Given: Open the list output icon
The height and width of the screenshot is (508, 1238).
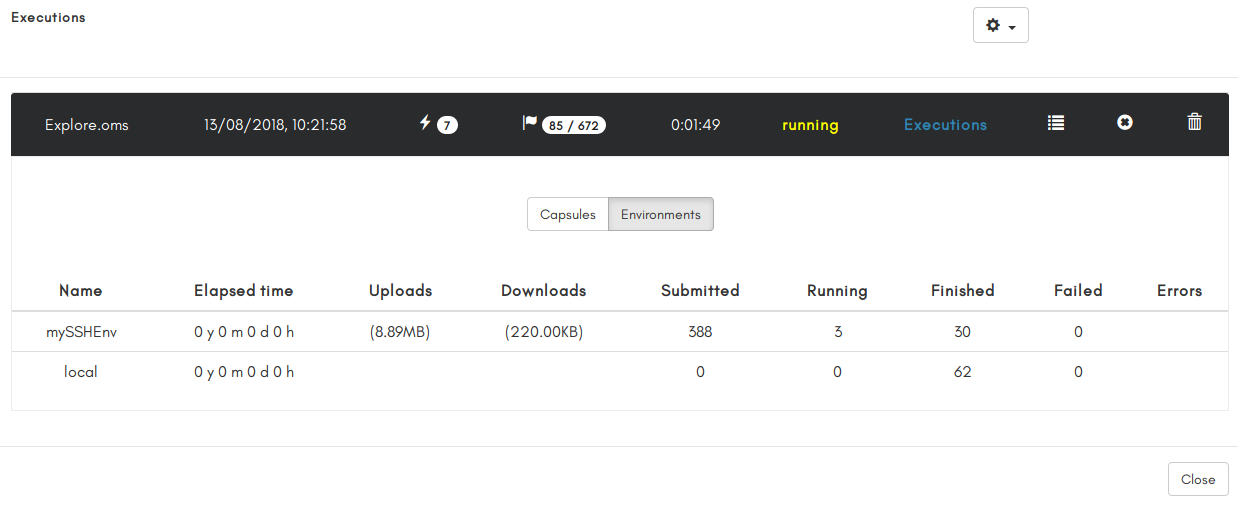Looking at the screenshot, I should pyautogui.click(x=1056, y=122).
